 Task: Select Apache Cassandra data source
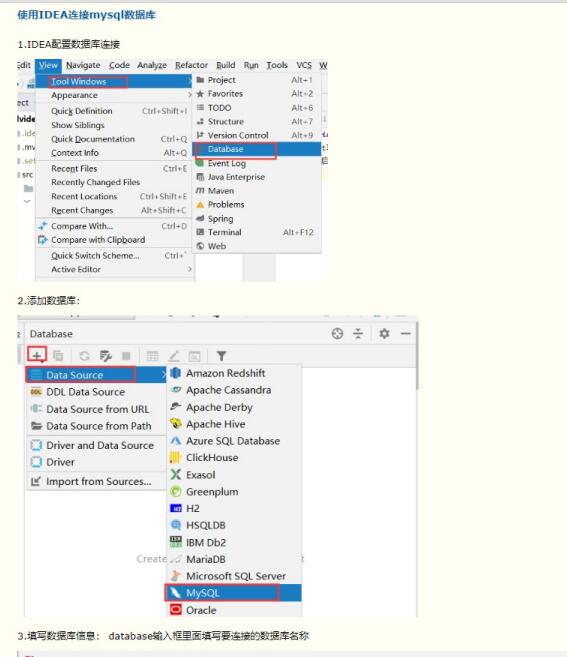tap(234, 390)
